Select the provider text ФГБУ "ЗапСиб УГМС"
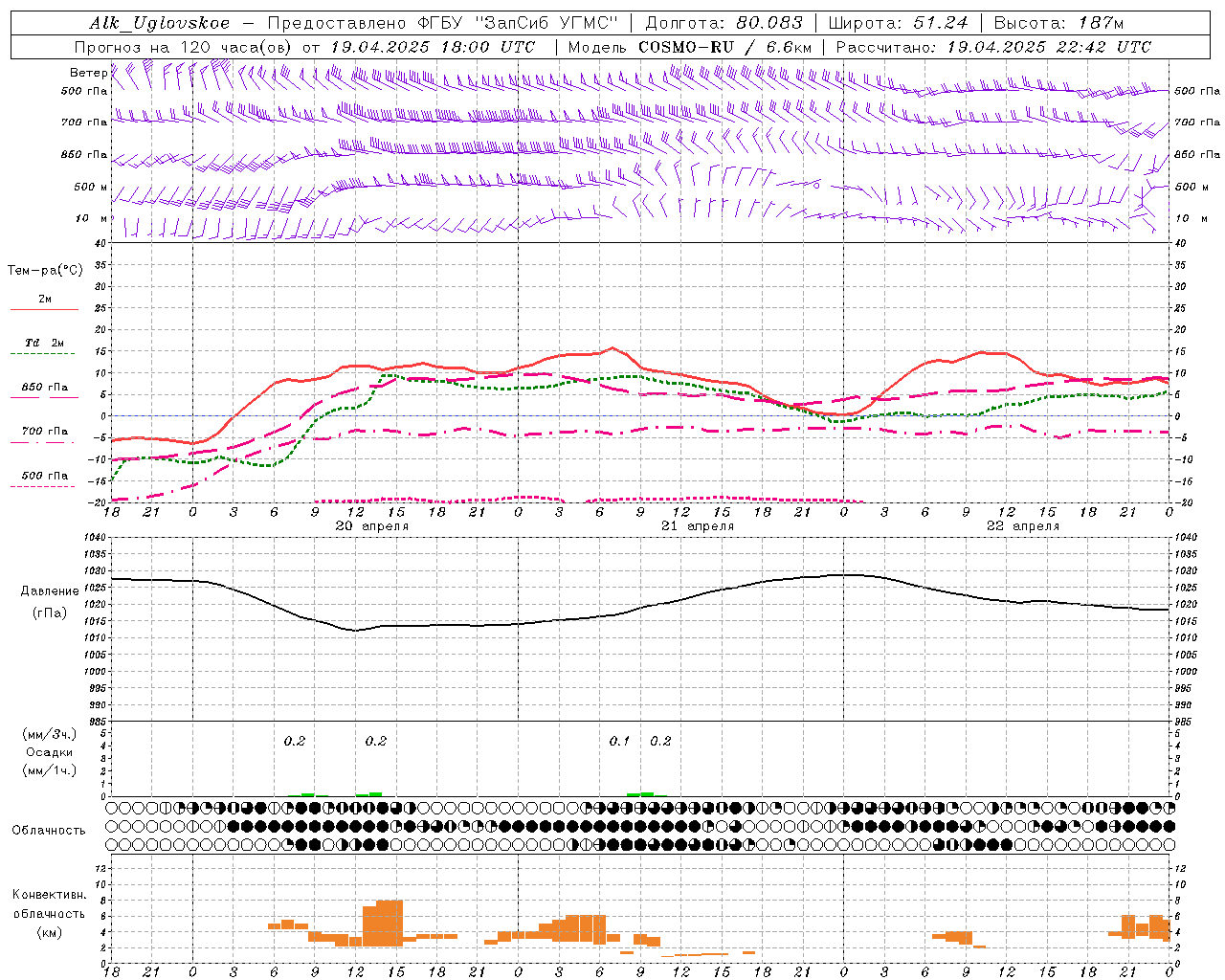Image resolution: width=1225 pixels, height=980 pixels. [x=518, y=23]
